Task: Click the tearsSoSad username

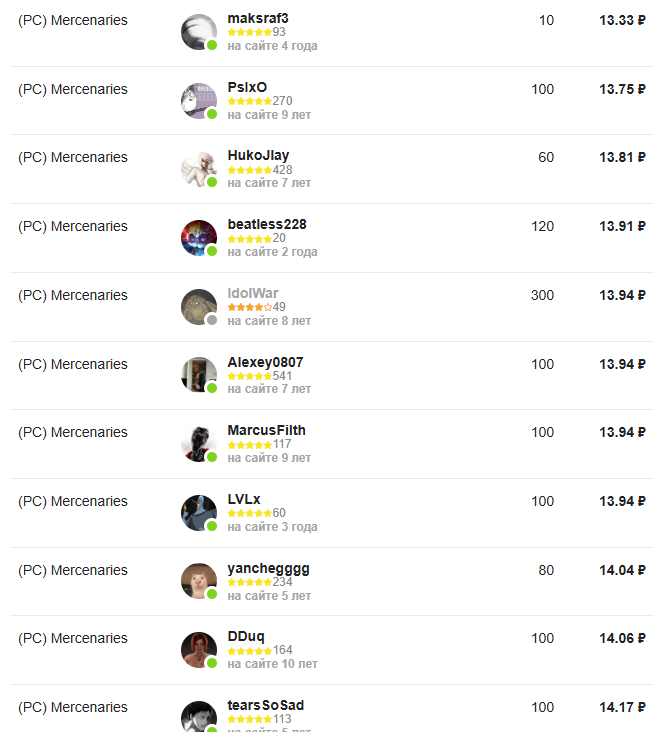Action: coord(266,705)
